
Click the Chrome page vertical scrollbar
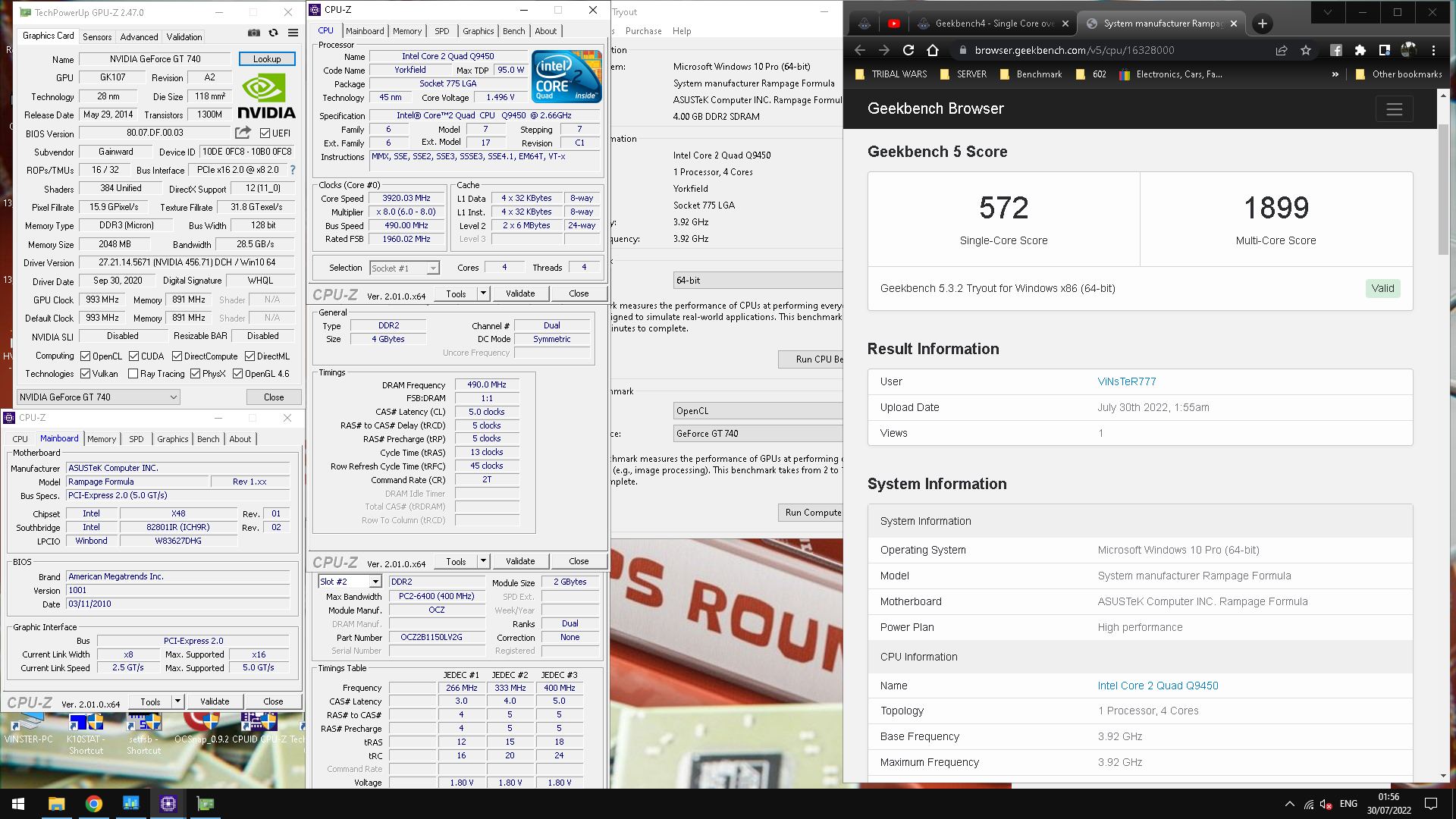point(1443,190)
